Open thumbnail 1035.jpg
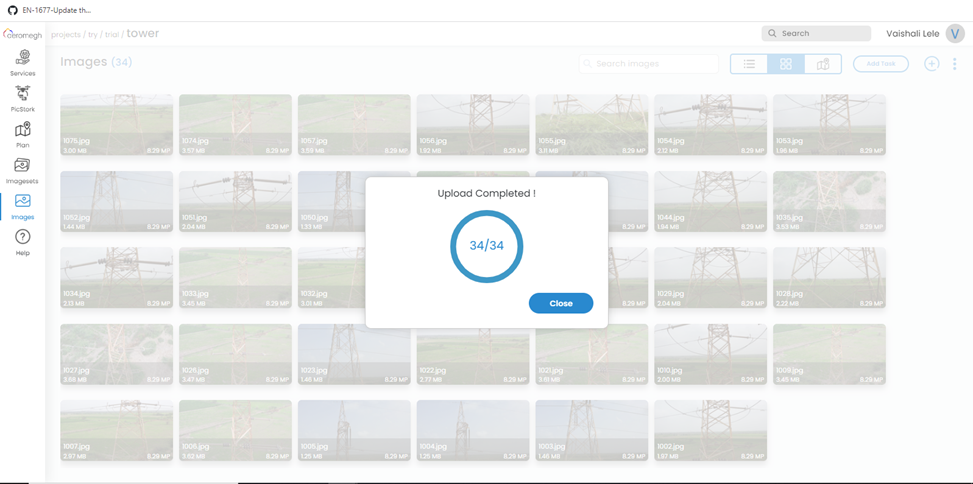Image resolution: width=973 pixels, height=484 pixels. [830, 202]
